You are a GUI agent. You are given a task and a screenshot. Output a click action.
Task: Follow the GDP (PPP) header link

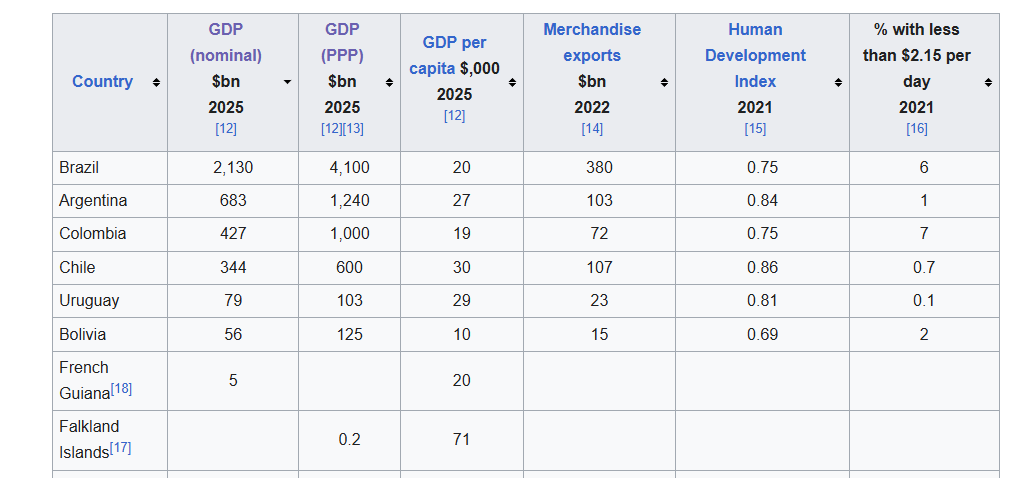point(342,43)
